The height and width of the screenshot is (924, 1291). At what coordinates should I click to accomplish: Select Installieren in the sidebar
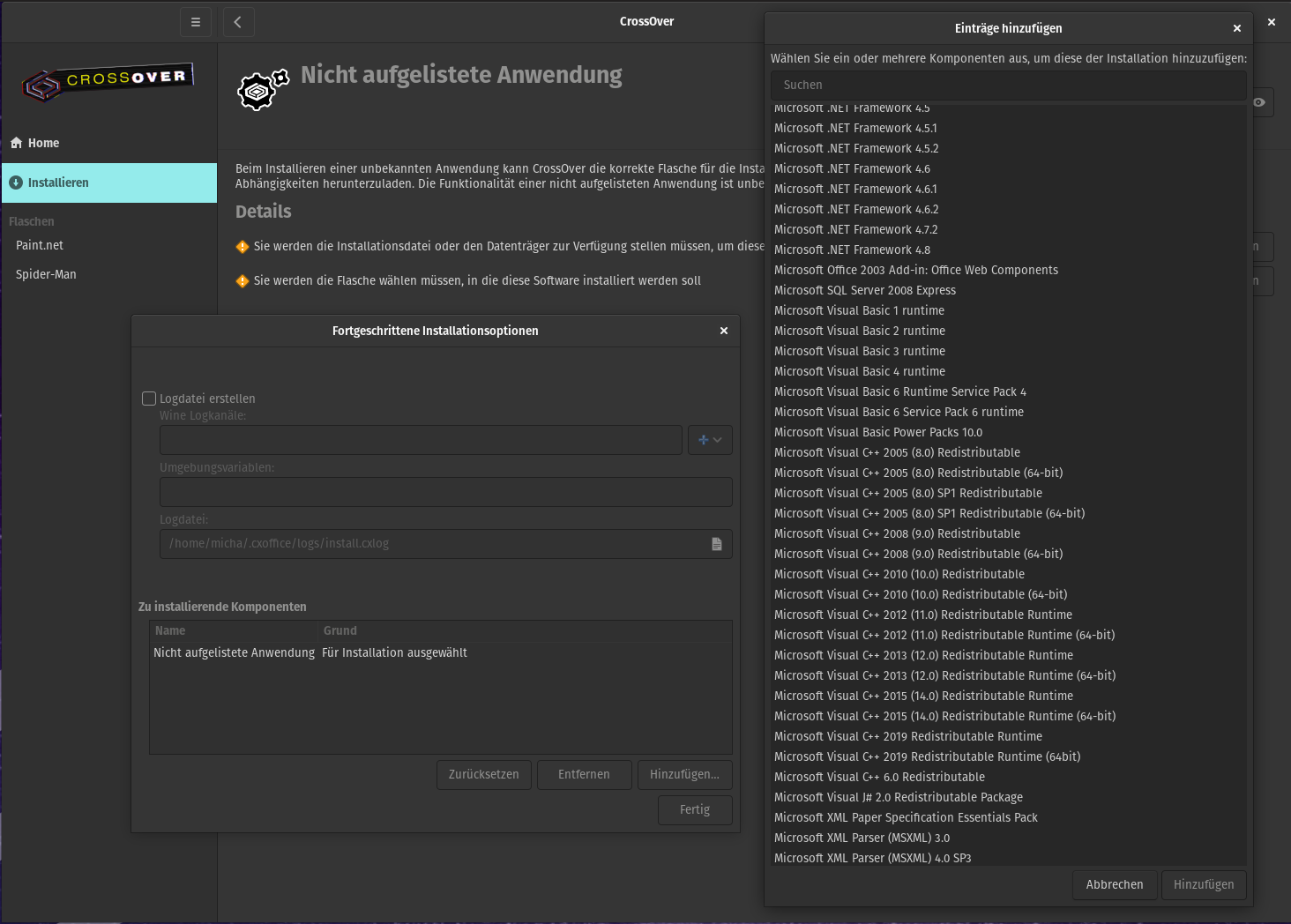pos(109,183)
